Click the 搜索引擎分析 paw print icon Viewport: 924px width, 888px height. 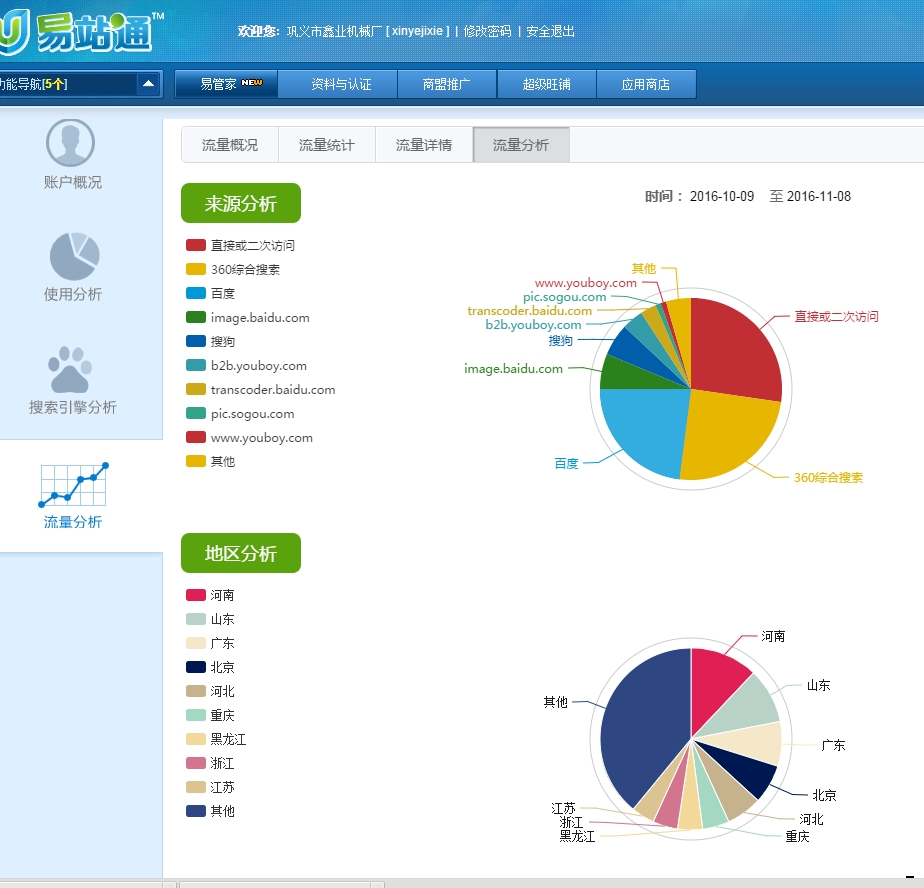coord(70,372)
